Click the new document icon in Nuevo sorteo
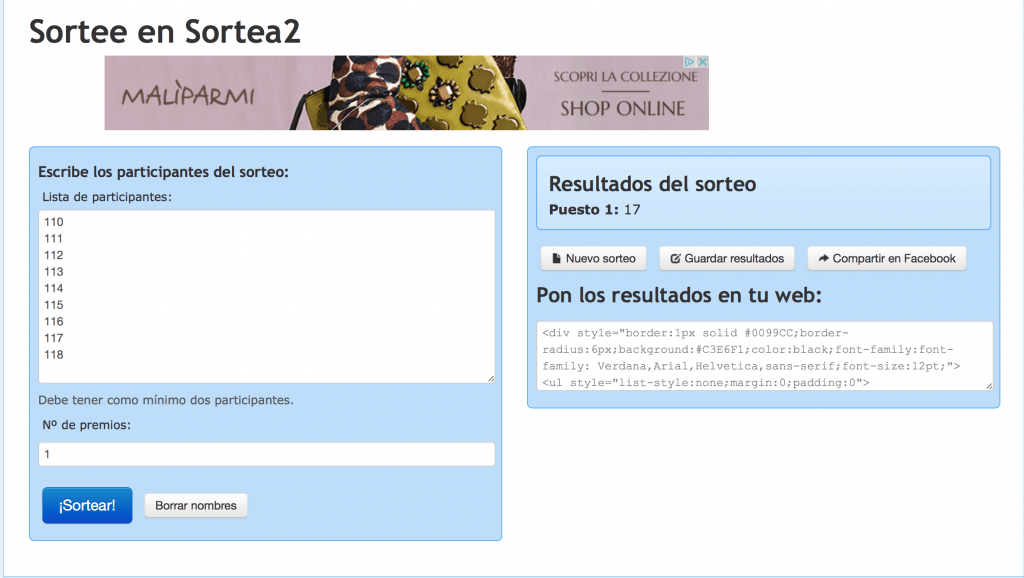The width and height of the screenshot is (1024, 578). tap(556, 259)
